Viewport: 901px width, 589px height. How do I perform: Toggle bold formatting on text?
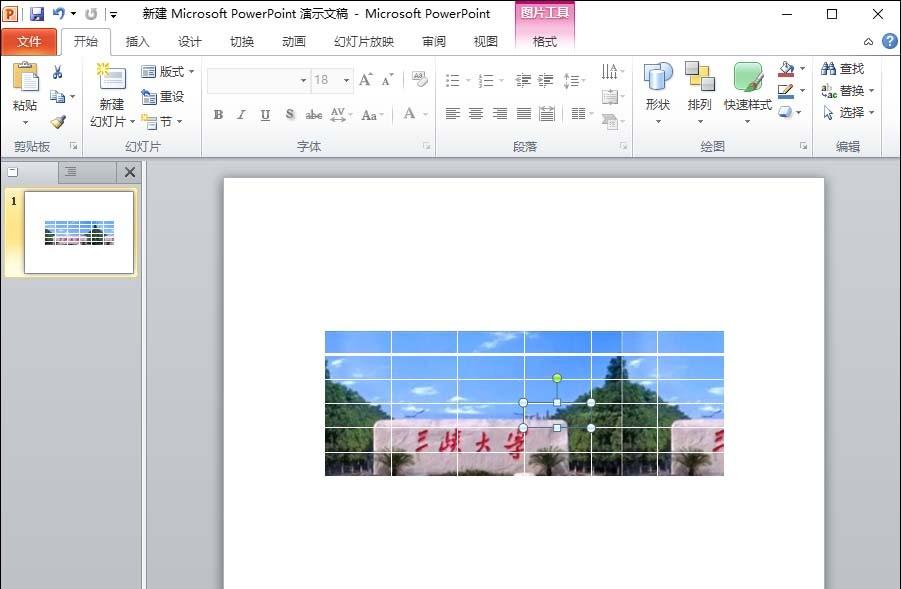(x=217, y=115)
